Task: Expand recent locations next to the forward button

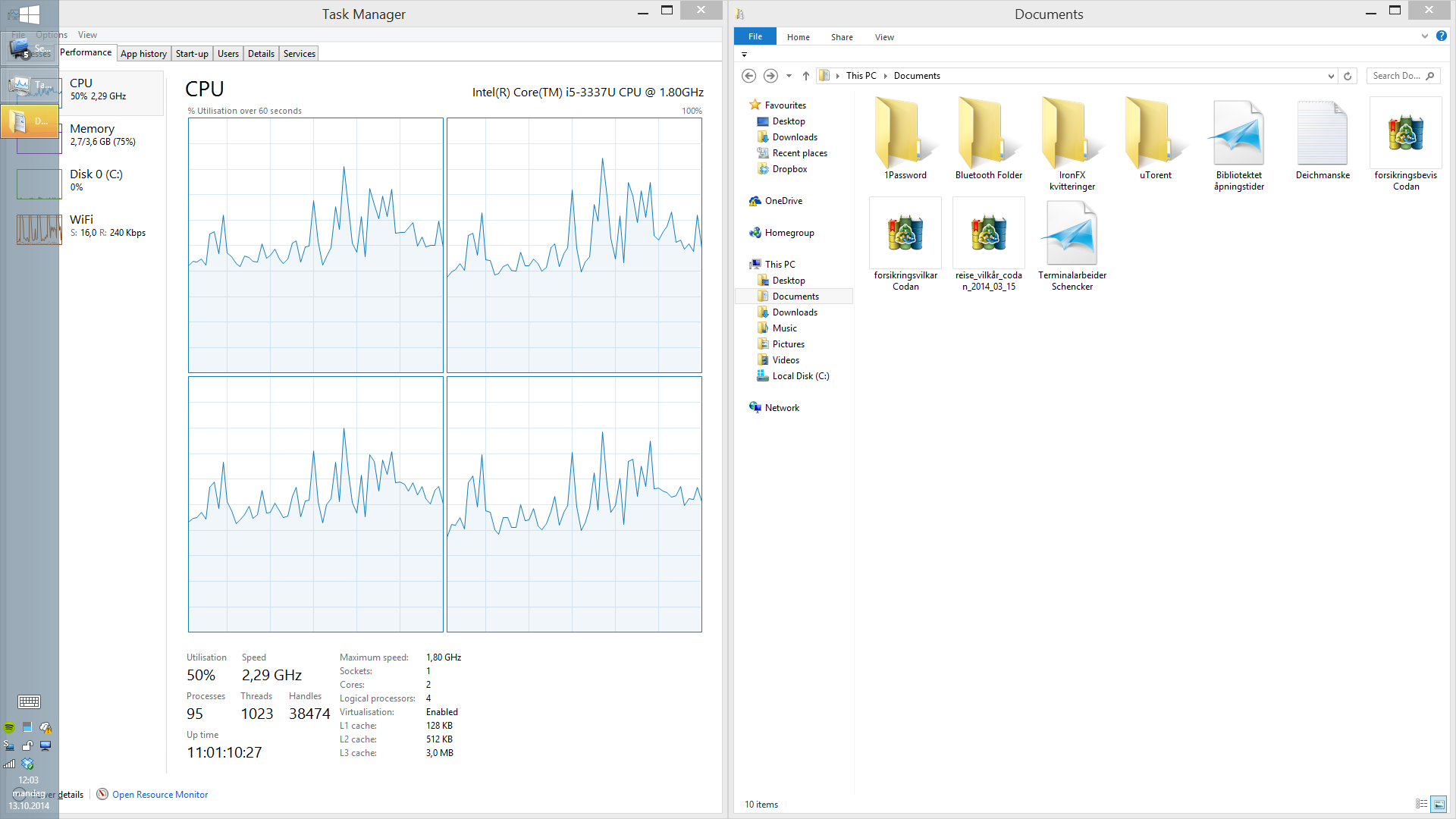Action: pos(789,76)
